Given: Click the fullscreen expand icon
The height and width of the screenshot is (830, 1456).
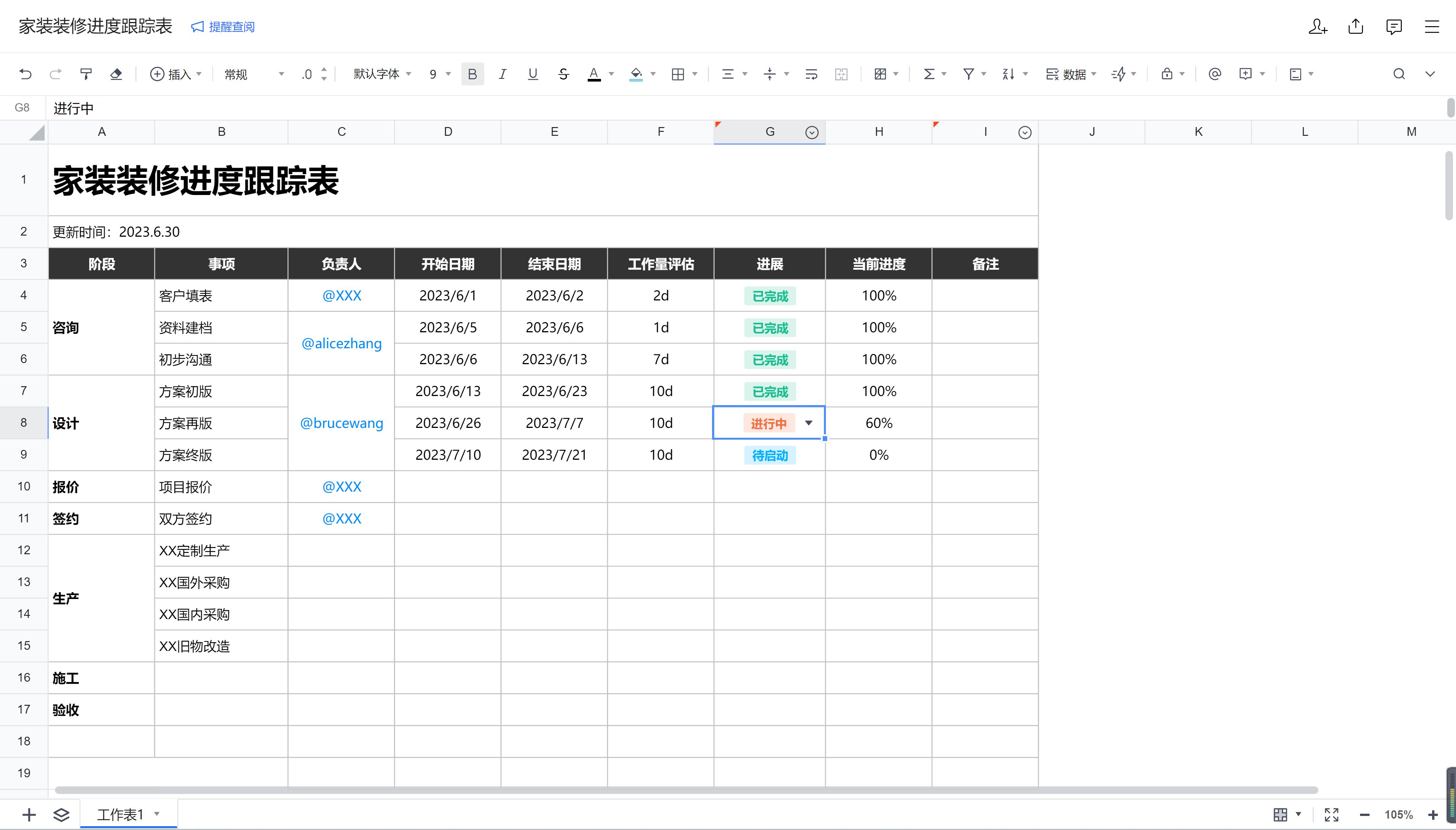Looking at the screenshot, I should click(1331, 814).
